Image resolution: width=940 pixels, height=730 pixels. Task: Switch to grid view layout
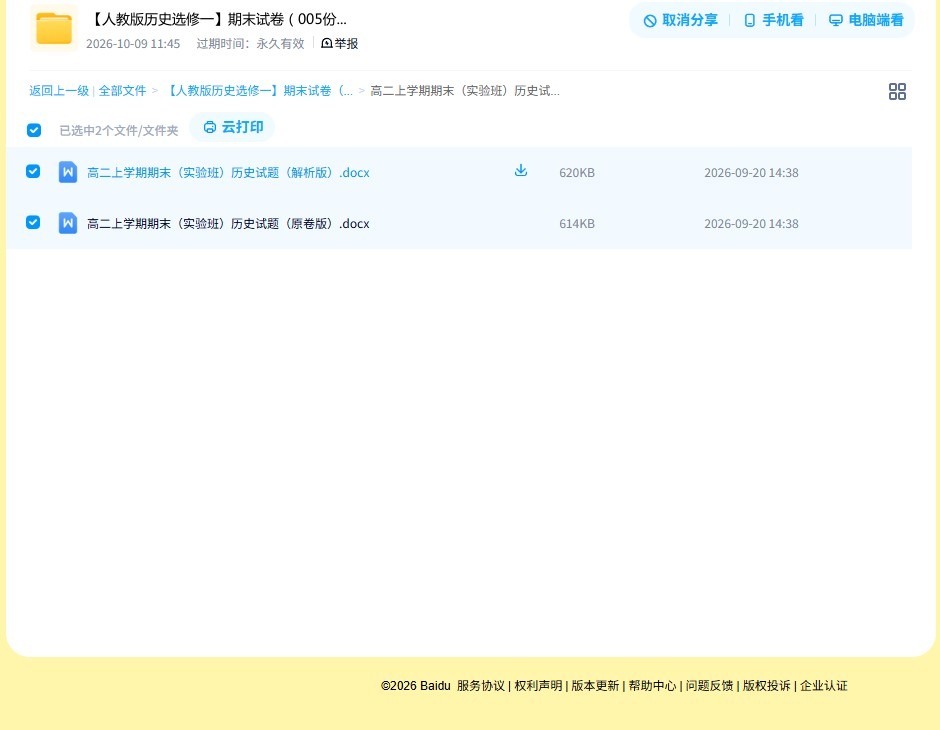tap(897, 92)
